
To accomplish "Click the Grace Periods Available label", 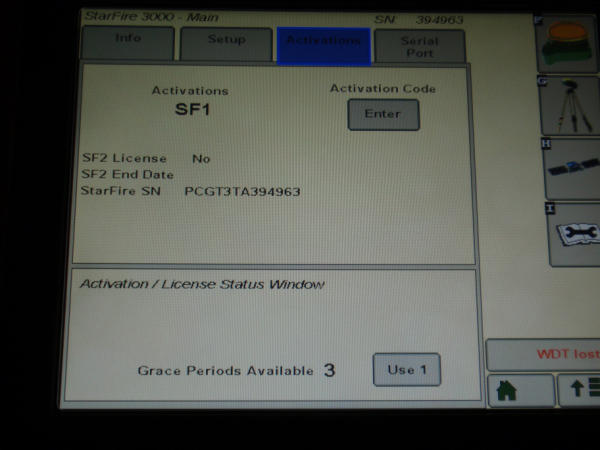I will tap(225, 371).
